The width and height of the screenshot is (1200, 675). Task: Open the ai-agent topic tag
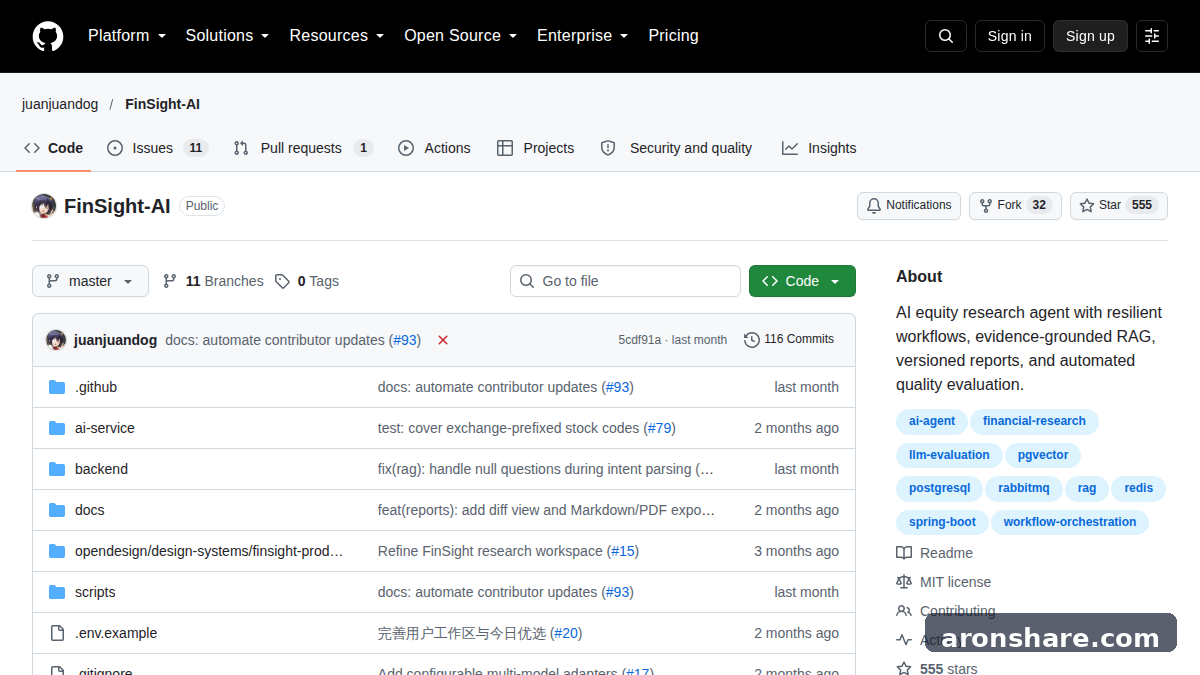tap(932, 421)
